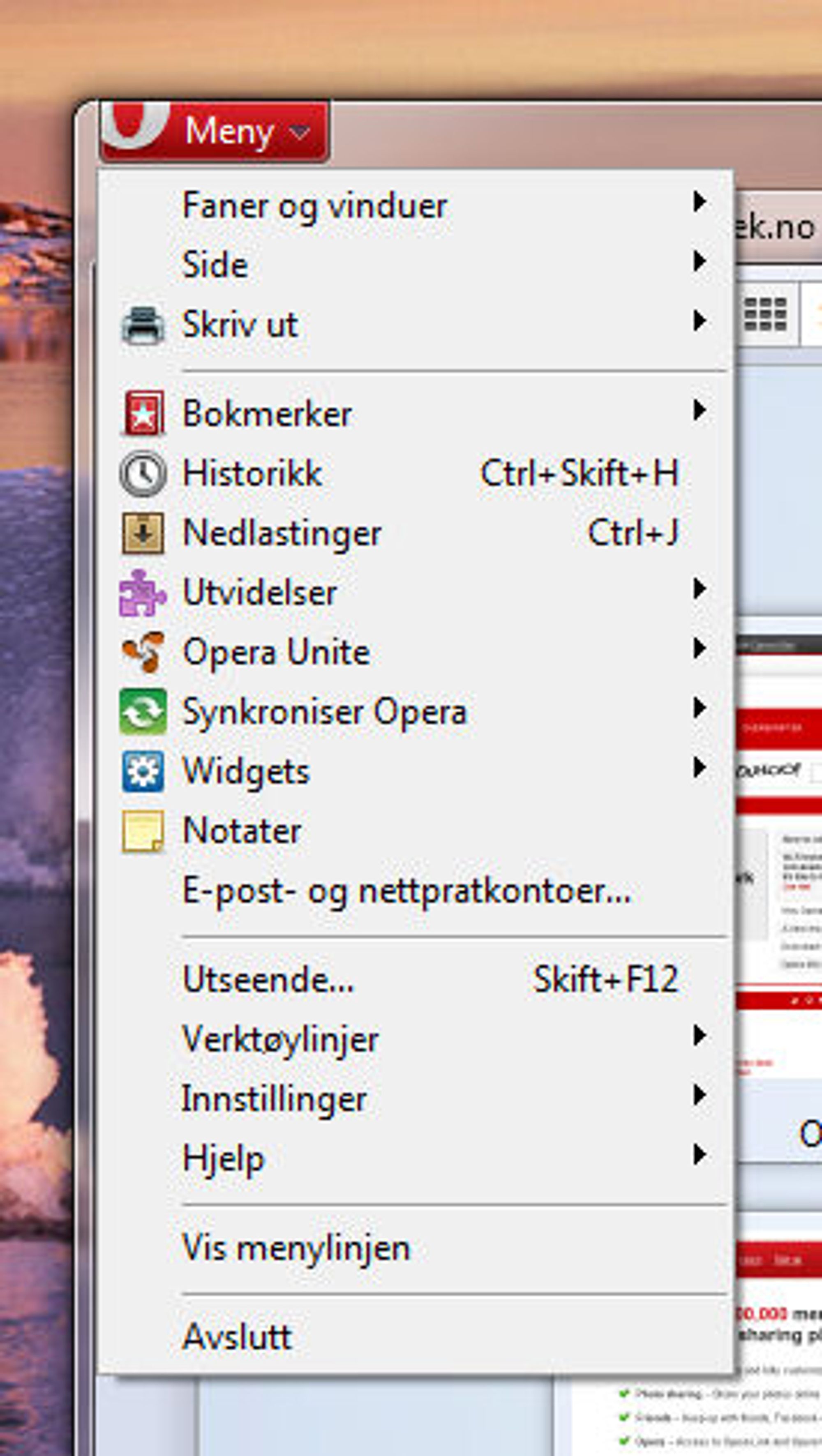Choose Avslutt to quit Opera
Screen dimensions: 822x1456
coord(416,1337)
